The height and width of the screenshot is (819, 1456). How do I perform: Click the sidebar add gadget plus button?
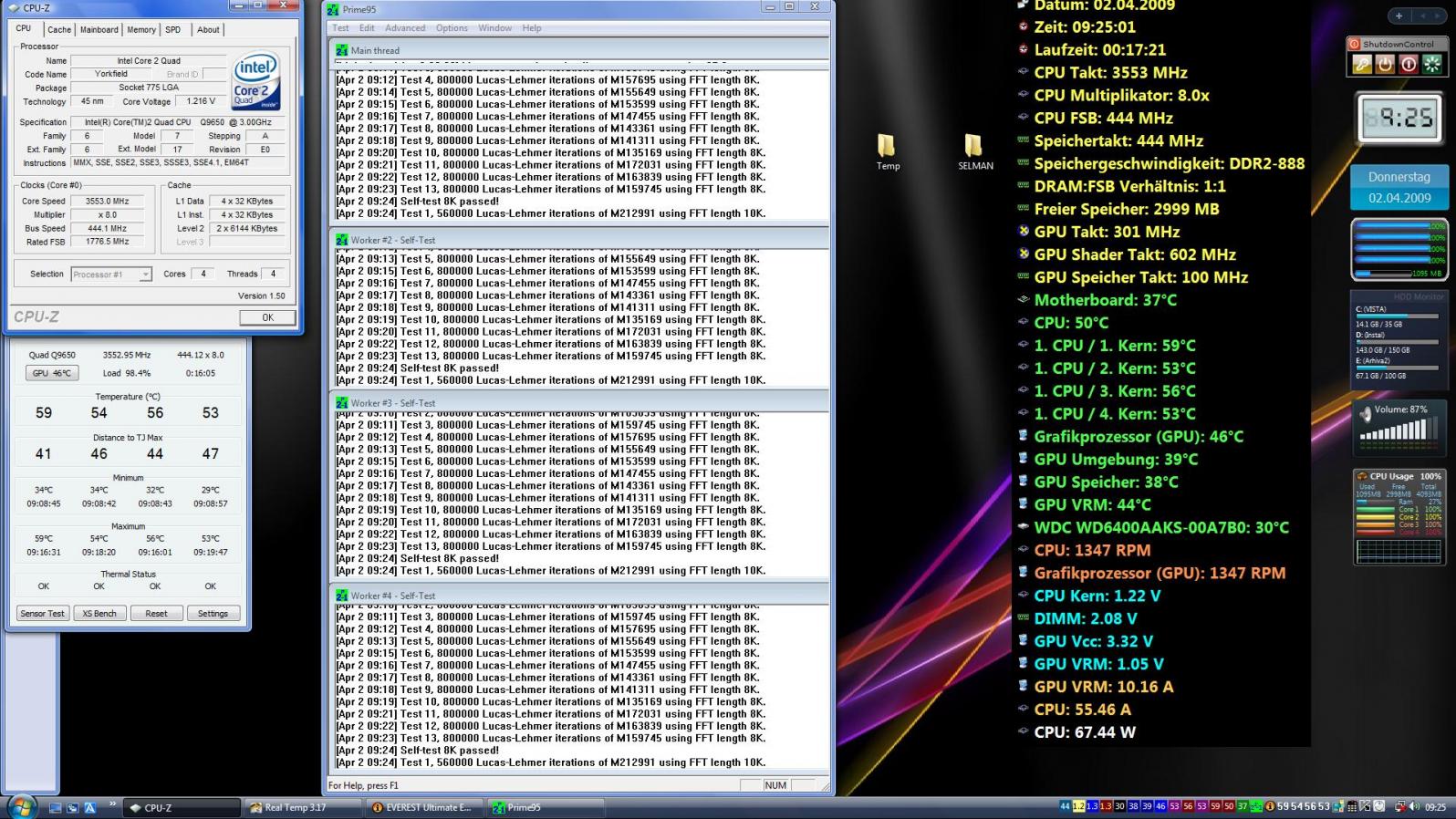click(x=1399, y=16)
